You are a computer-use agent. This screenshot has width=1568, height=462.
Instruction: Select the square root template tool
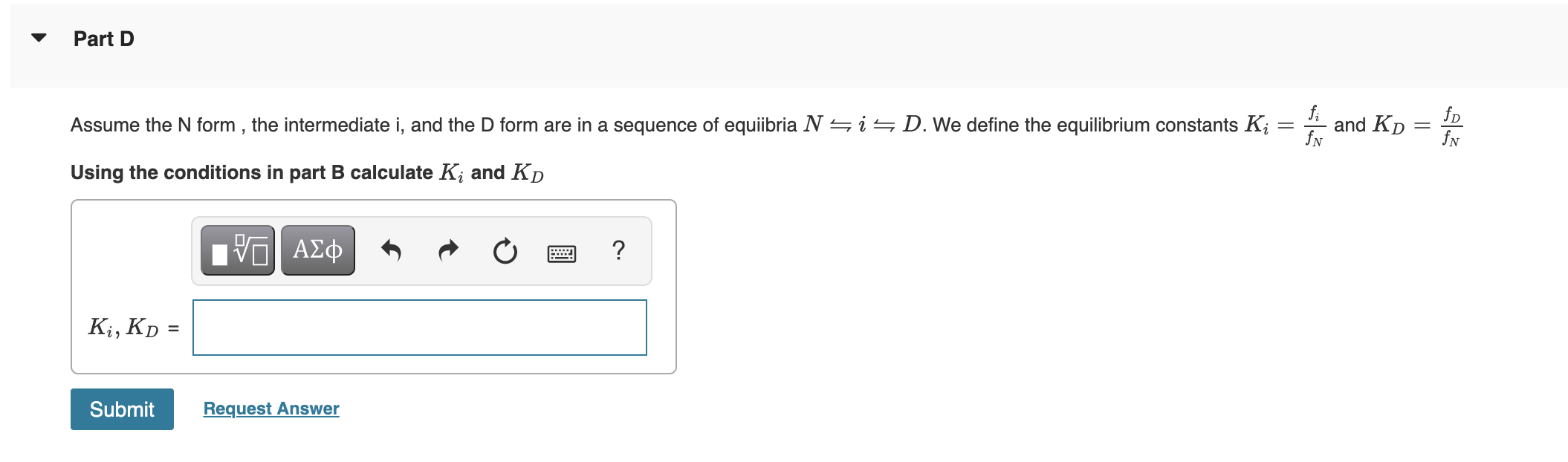pyautogui.click(x=238, y=251)
